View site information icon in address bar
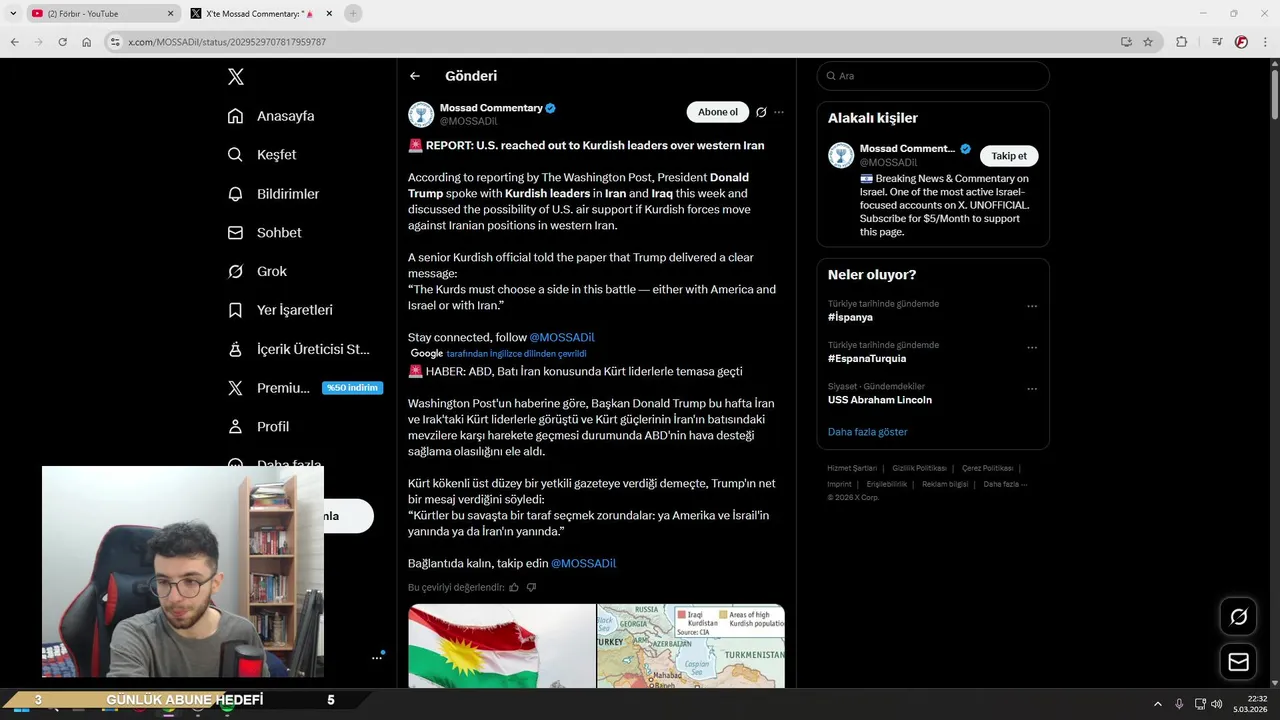The height and width of the screenshot is (720, 1280). 115,42
